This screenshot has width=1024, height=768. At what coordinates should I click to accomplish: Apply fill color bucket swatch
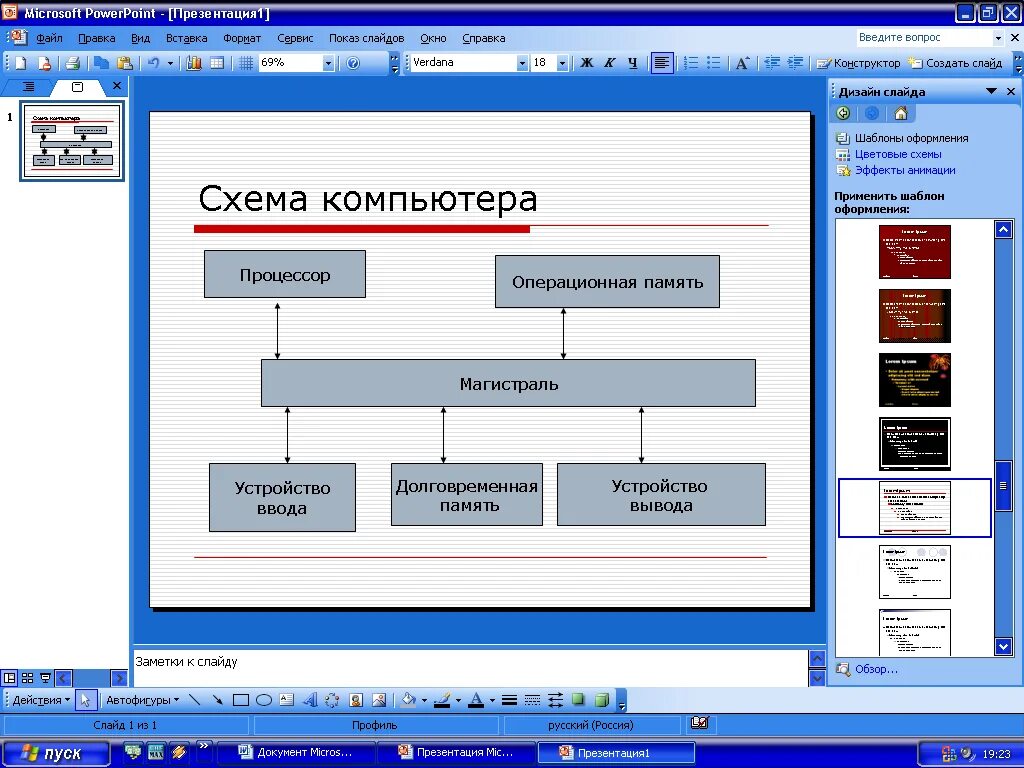tap(409, 700)
